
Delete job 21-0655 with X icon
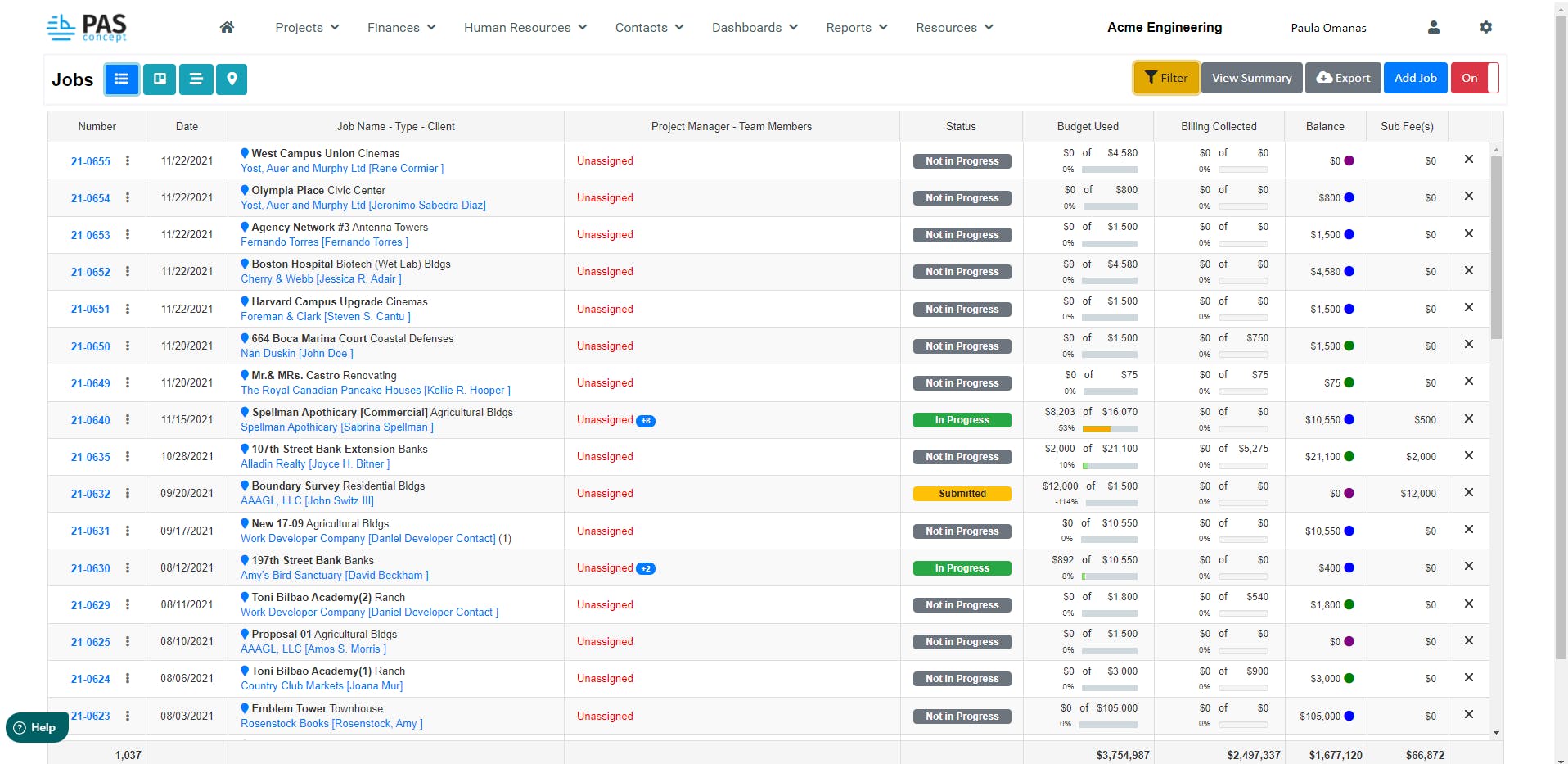[x=1468, y=160]
